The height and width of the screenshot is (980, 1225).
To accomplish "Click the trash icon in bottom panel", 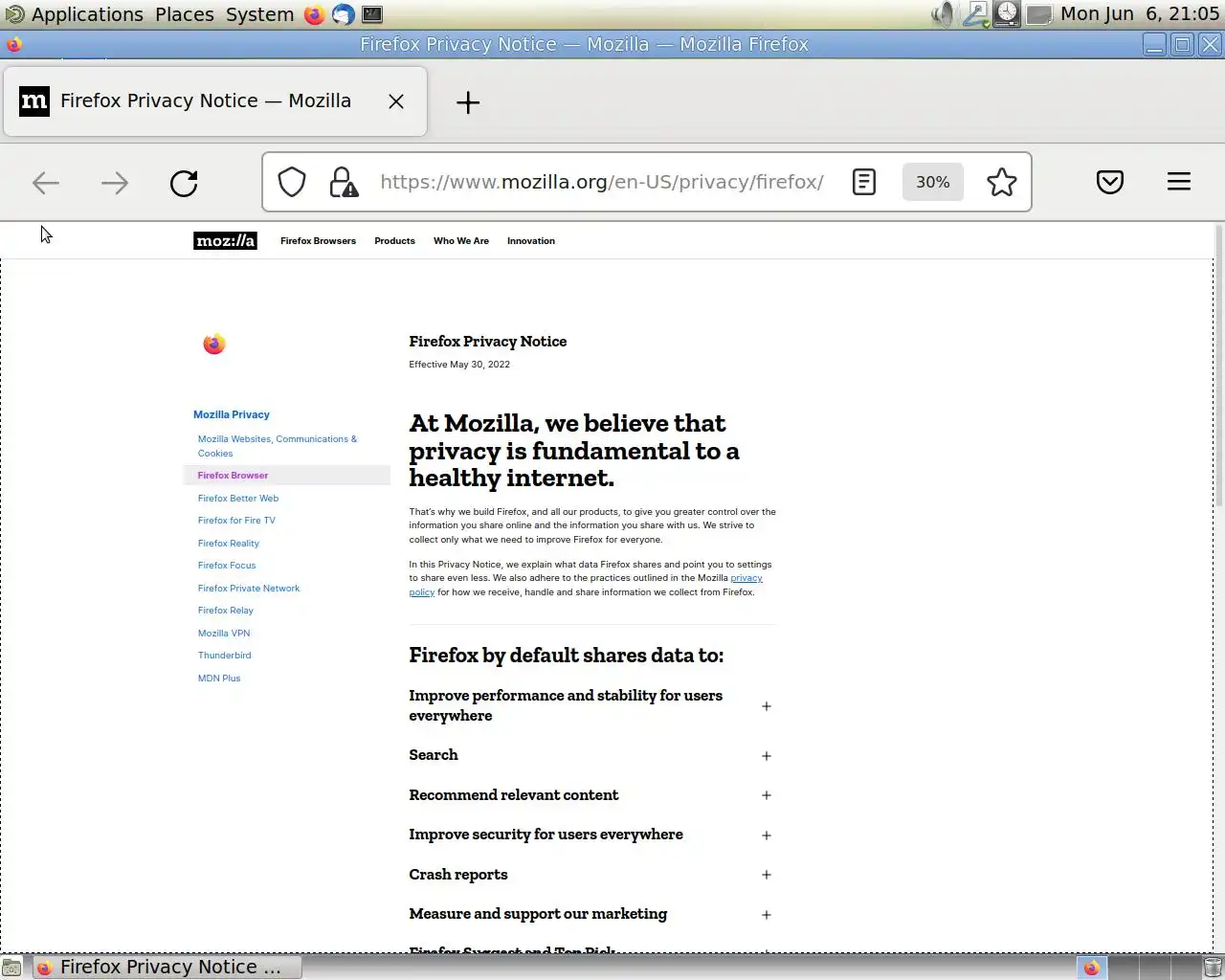I will click(x=1213, y=968).
